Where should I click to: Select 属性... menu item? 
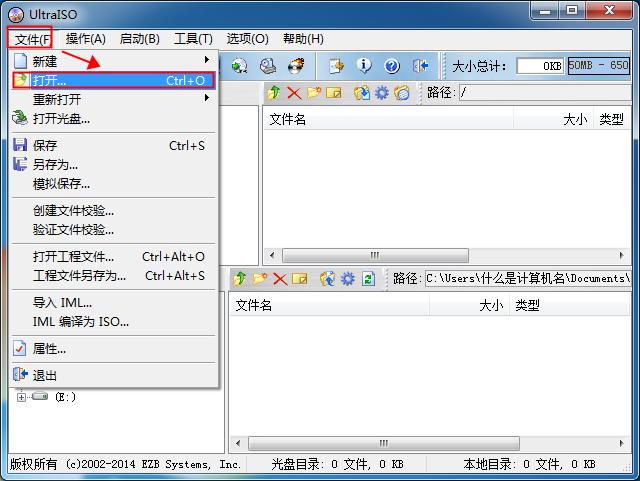114,349
